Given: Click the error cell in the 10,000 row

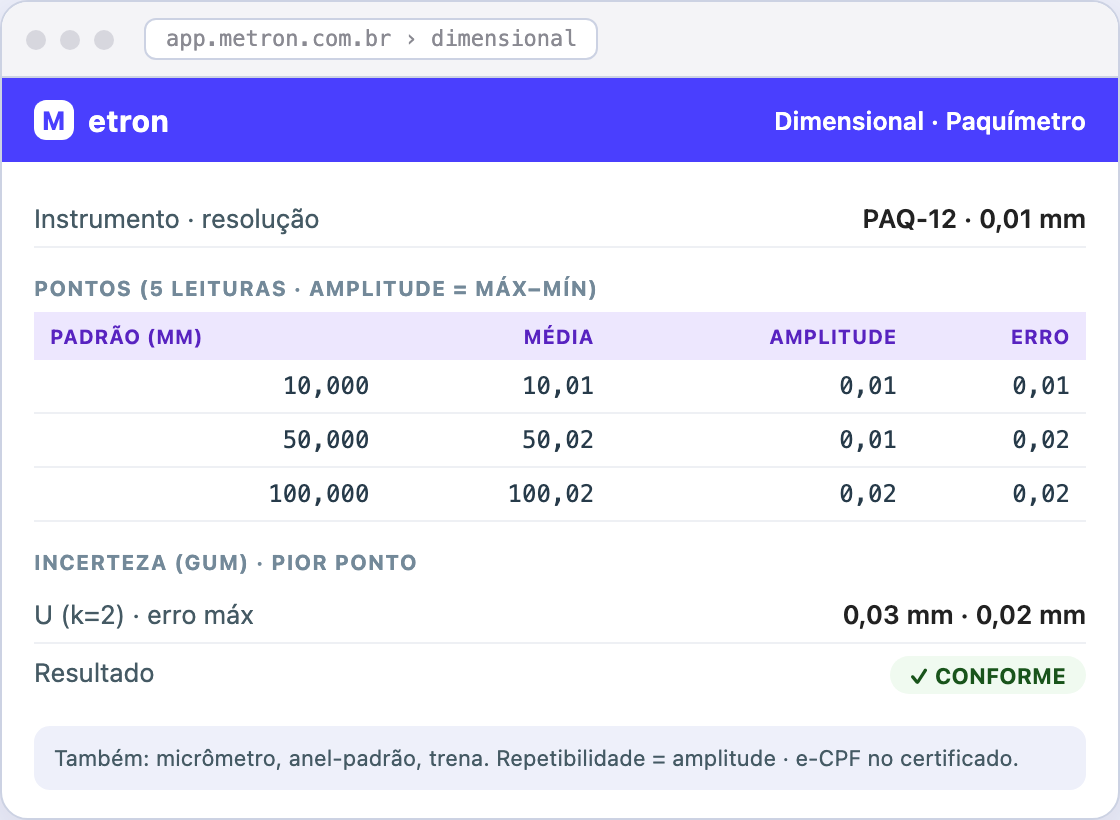Looking at the screenshot, I should pyautogui.click(x=1041, y=386).
